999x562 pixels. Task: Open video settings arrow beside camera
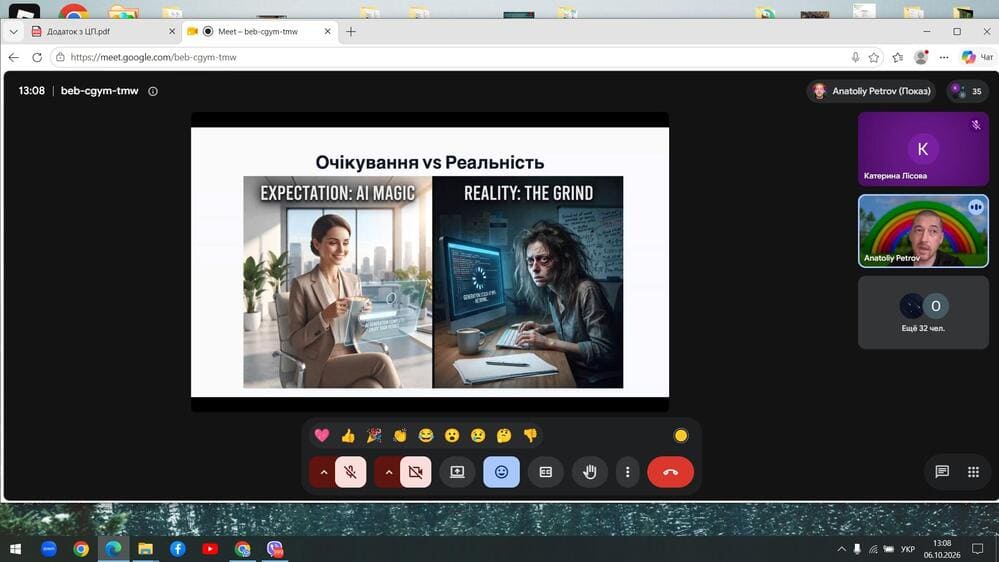tap(388, 472)
